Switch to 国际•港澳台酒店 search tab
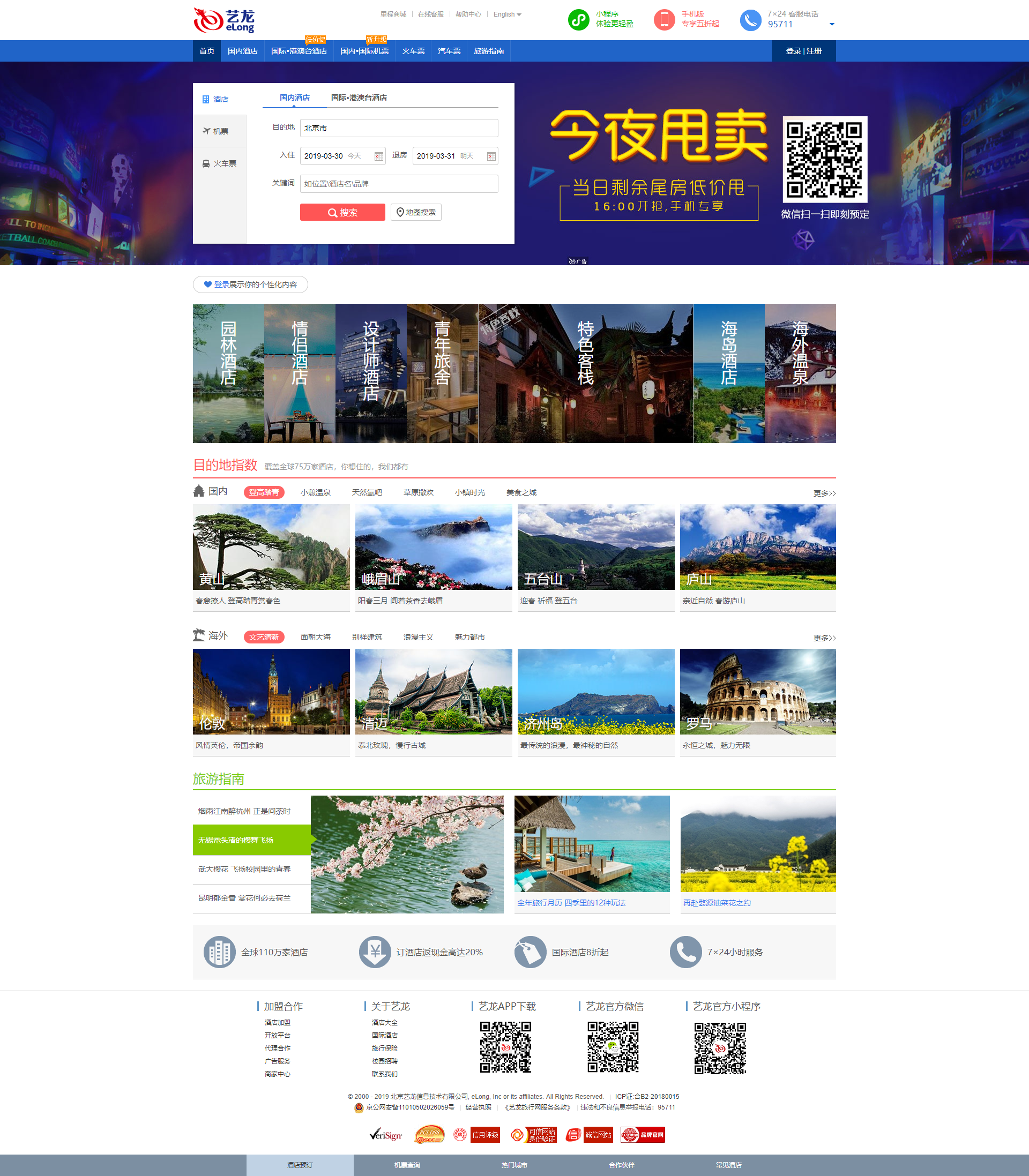Image resolution: width=1029 pixels, height=1176 pixels. point(359,98)
